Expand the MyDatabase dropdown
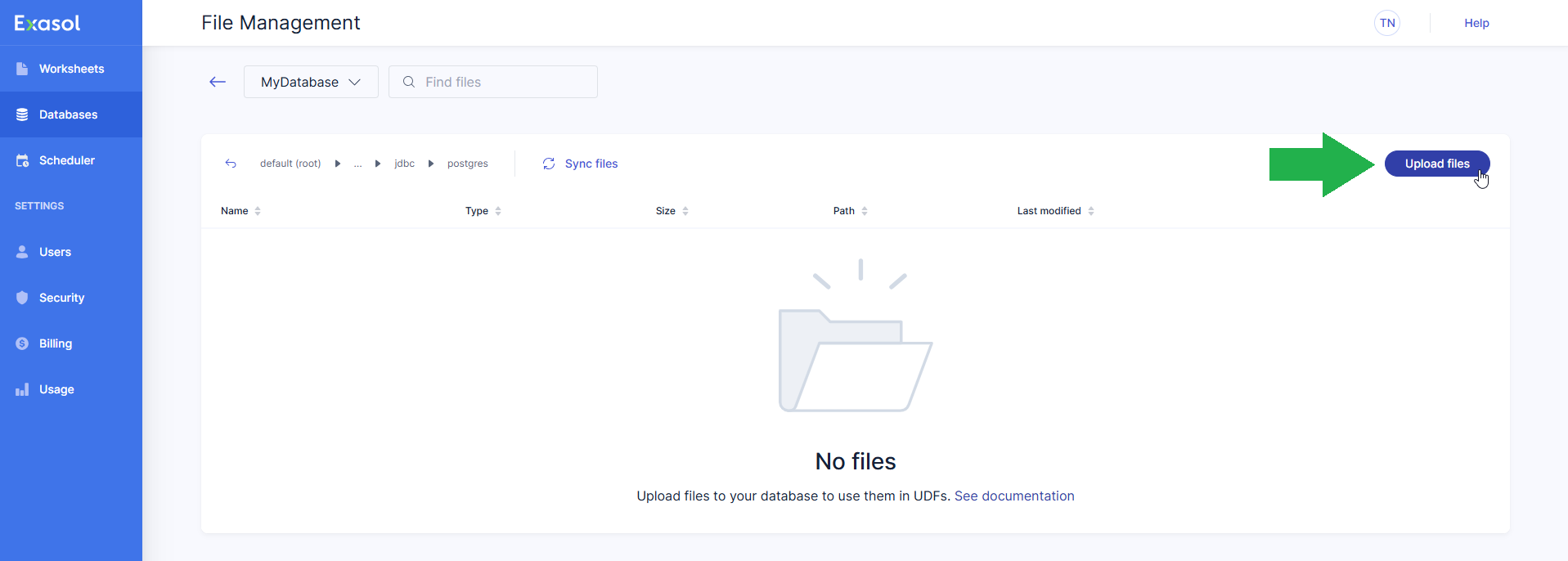This screenshot has height=561, width=1568. (311, 82)
